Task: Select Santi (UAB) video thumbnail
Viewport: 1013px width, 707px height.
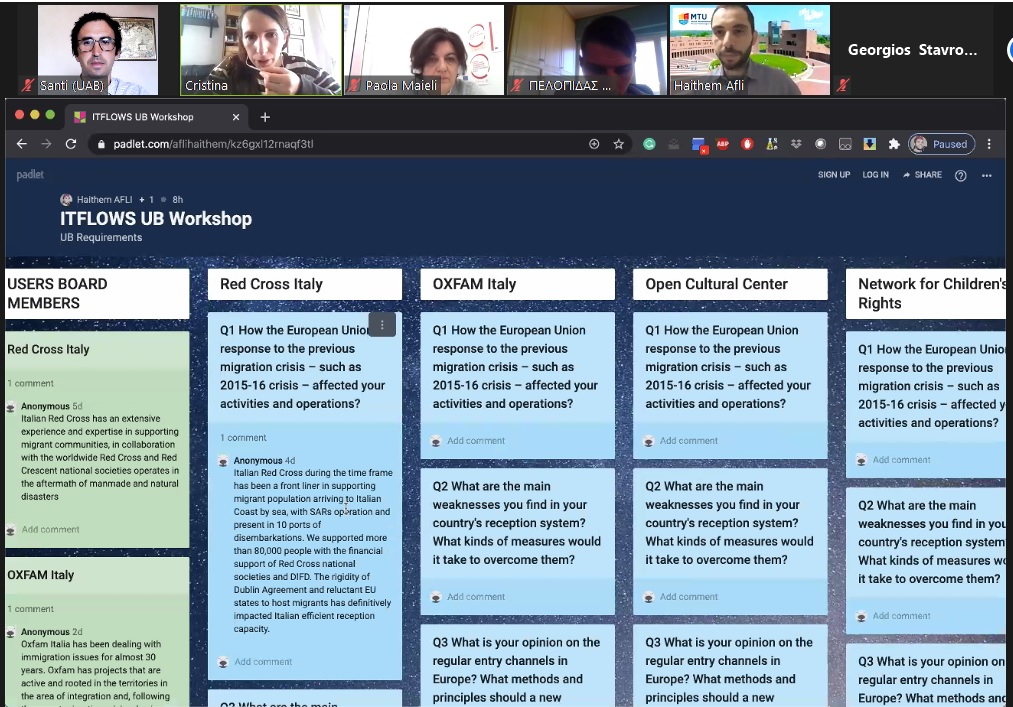Action: tap(98, 50)
